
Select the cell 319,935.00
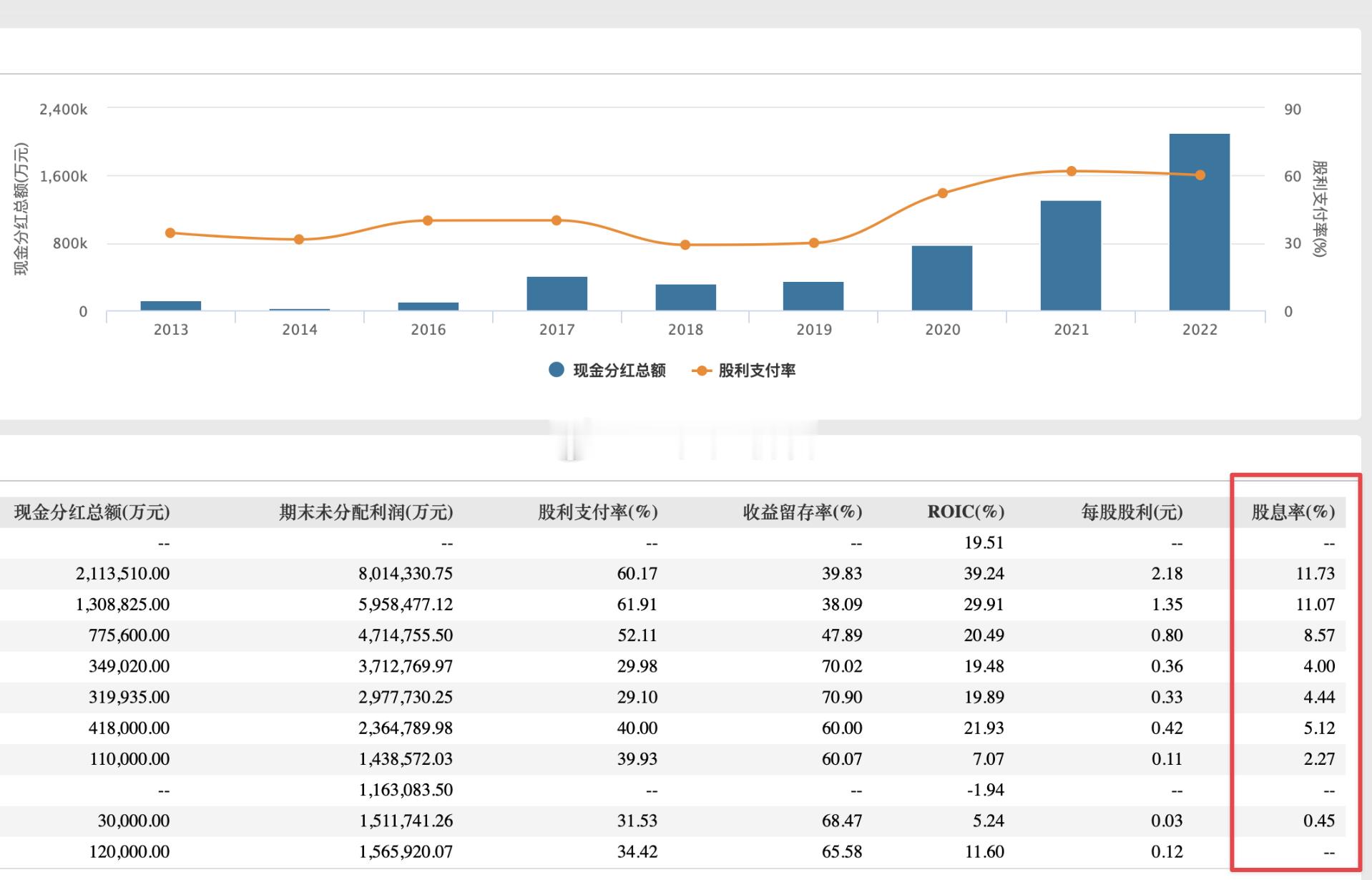pos(129,697)
